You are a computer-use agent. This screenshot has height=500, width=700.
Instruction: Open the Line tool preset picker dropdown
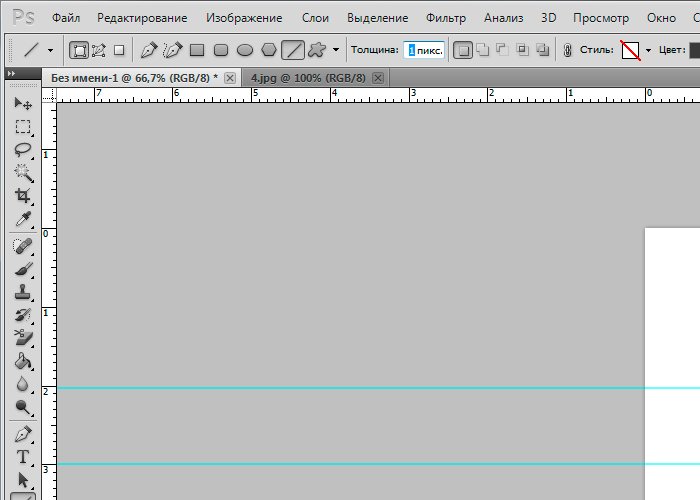[x=50, y=50]
